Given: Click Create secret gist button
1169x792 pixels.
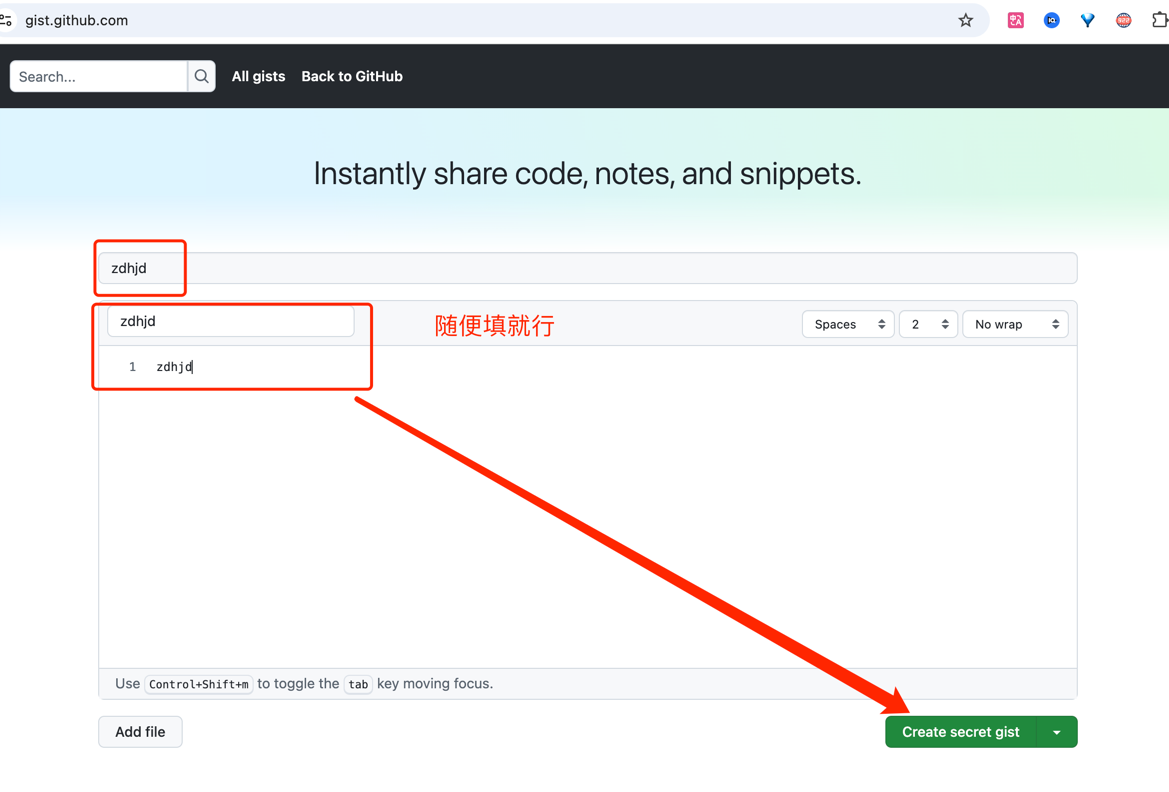Looking at the screenshot, I should (960, 732).
